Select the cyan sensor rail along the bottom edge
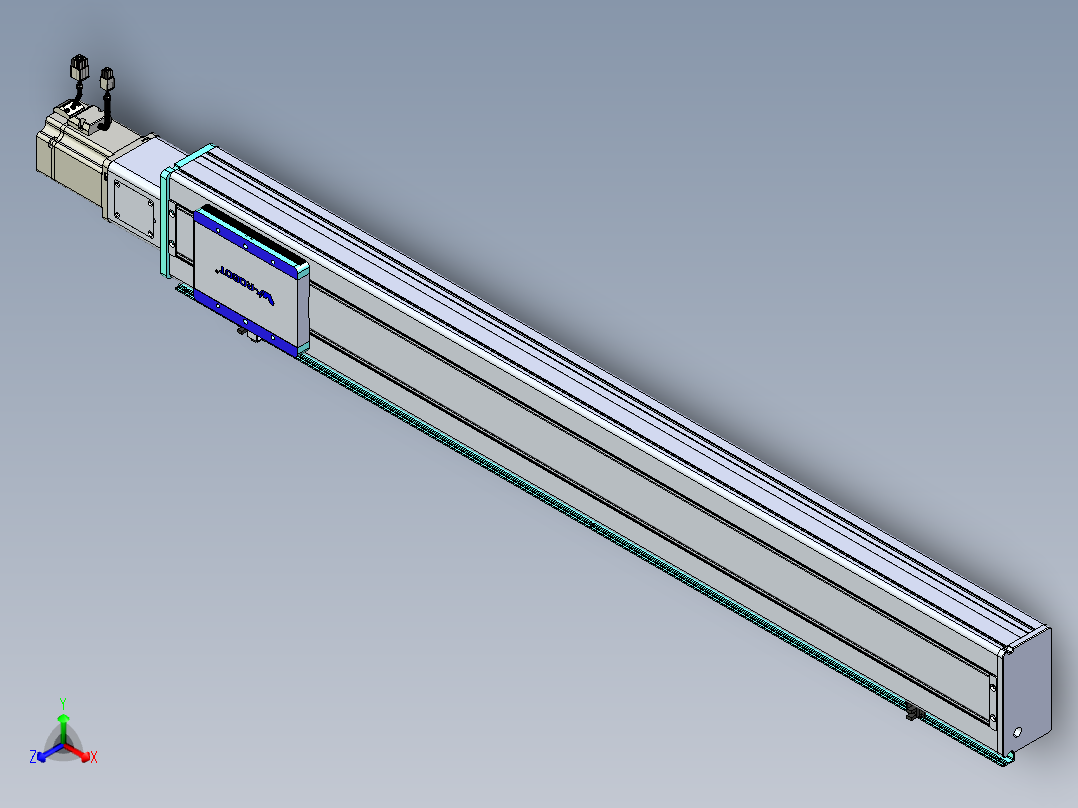This screenshot has width=1078, height=808. point(591,526)
